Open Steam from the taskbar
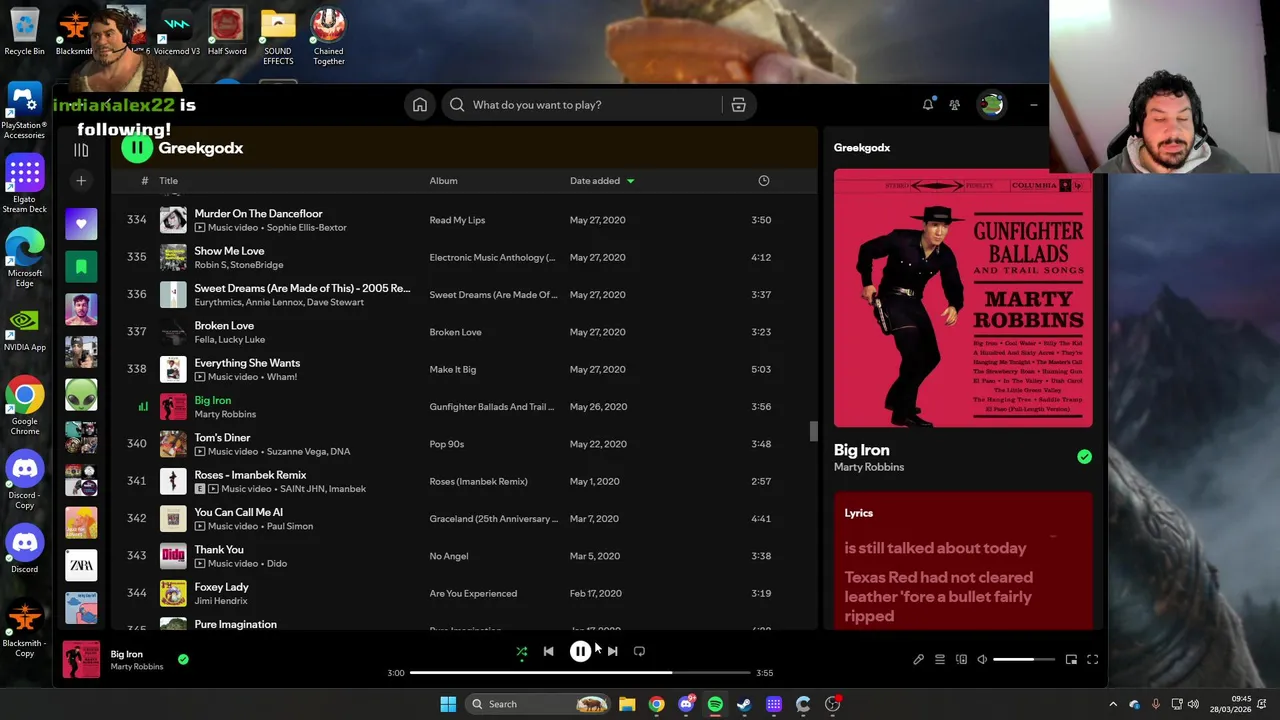Image resolution: width=1280 pixels, height=720 pixels. click(744, 704)
